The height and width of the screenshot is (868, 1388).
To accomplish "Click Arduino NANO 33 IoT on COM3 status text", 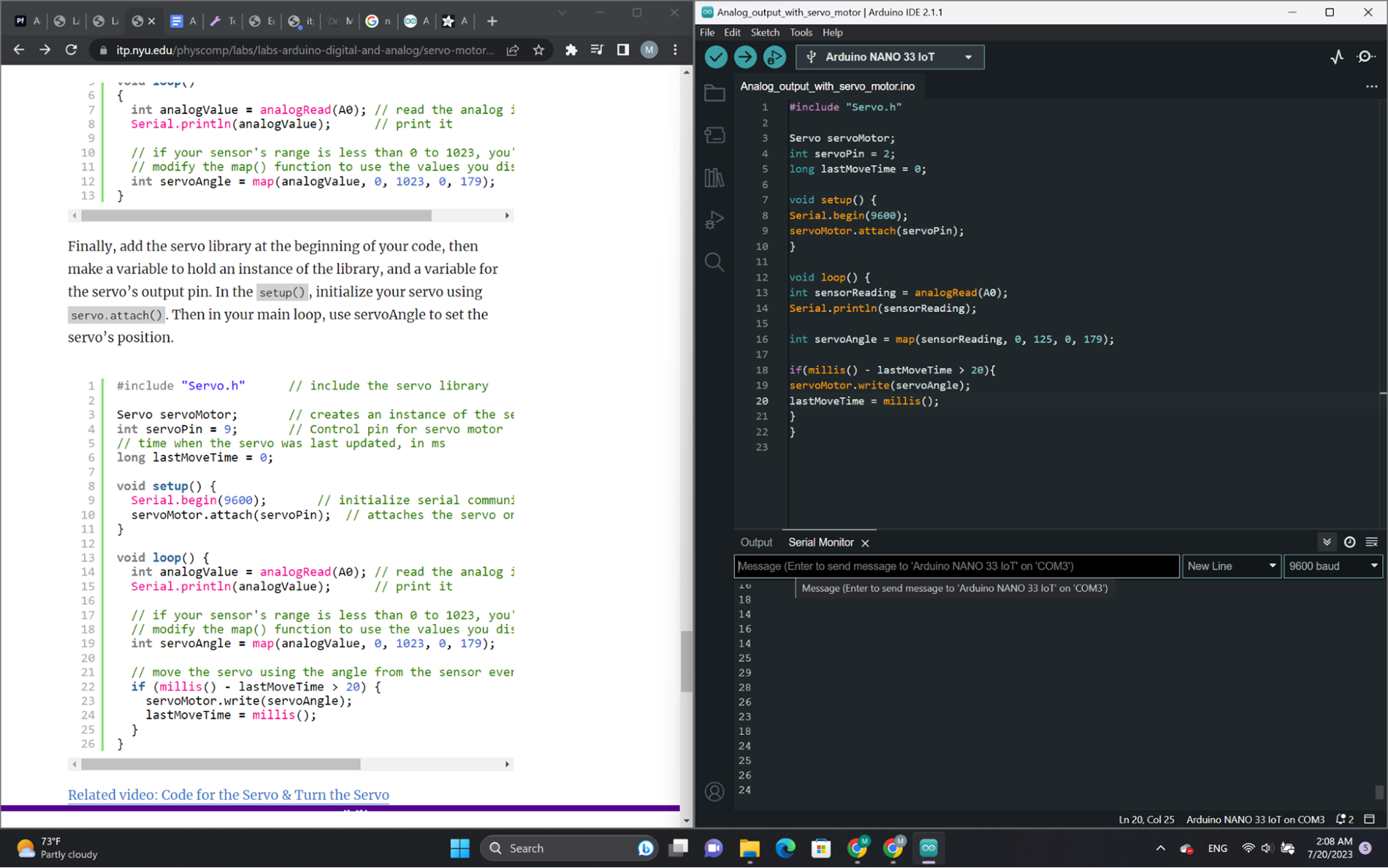I will [x=1255, y=820].
